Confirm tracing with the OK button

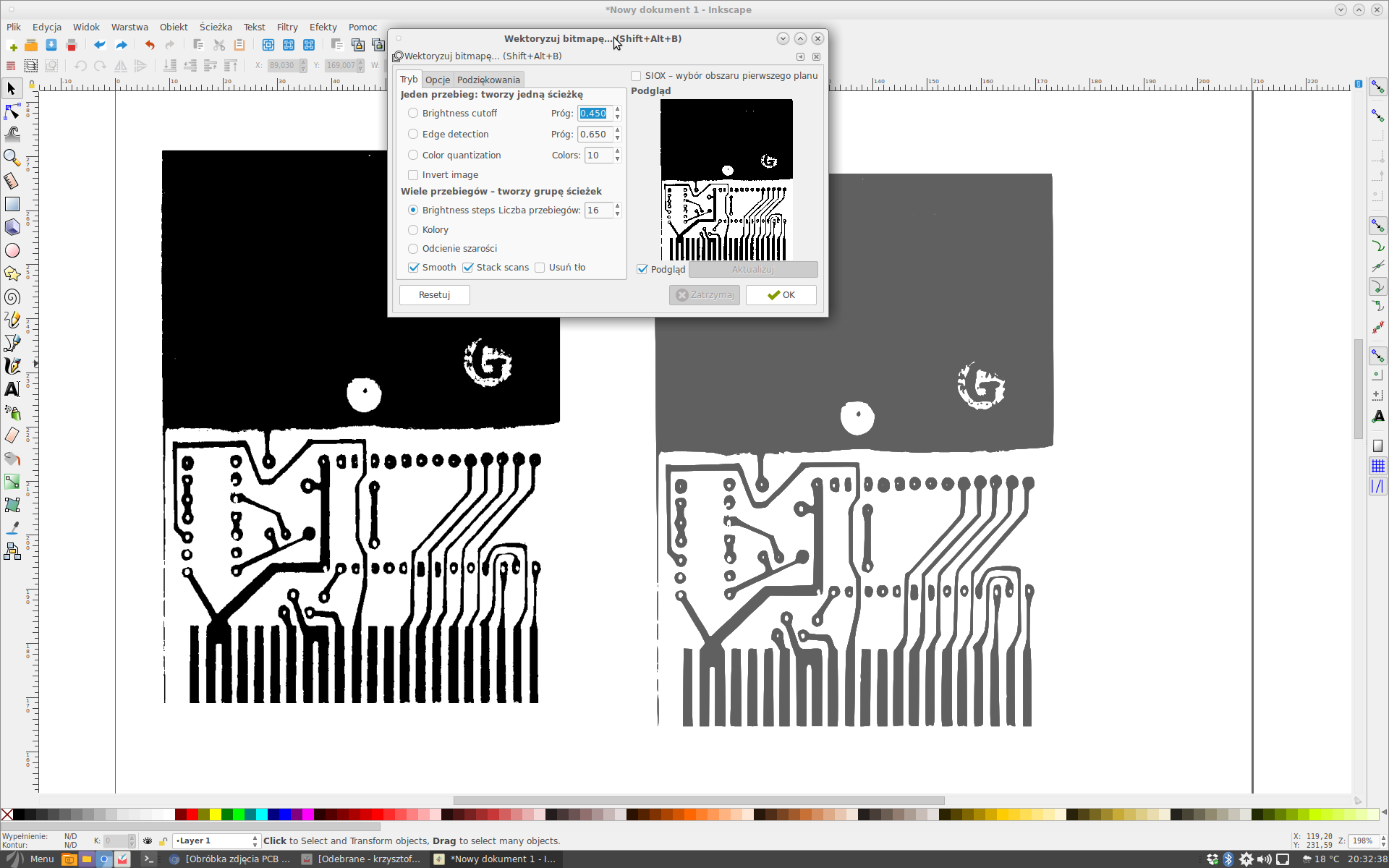[x=781, y=295]
